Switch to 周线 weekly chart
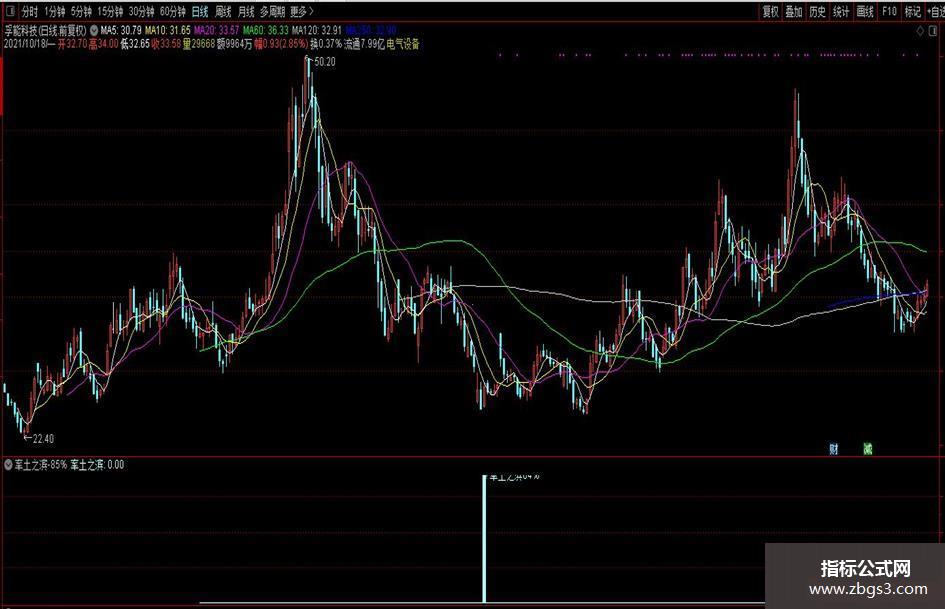Screen dimensions: 945x609 point(223,11)
